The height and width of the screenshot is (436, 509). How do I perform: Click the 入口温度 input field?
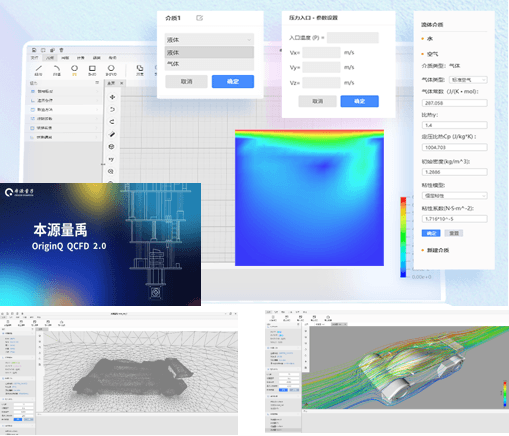[353, 38]
